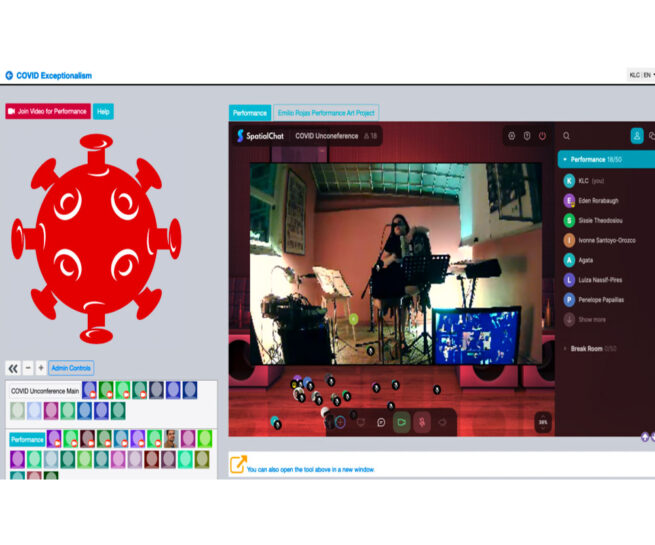Screen dimensions: 655x545
Task: Click the photo avatar in Performance room
Action: tap(171, 438)
